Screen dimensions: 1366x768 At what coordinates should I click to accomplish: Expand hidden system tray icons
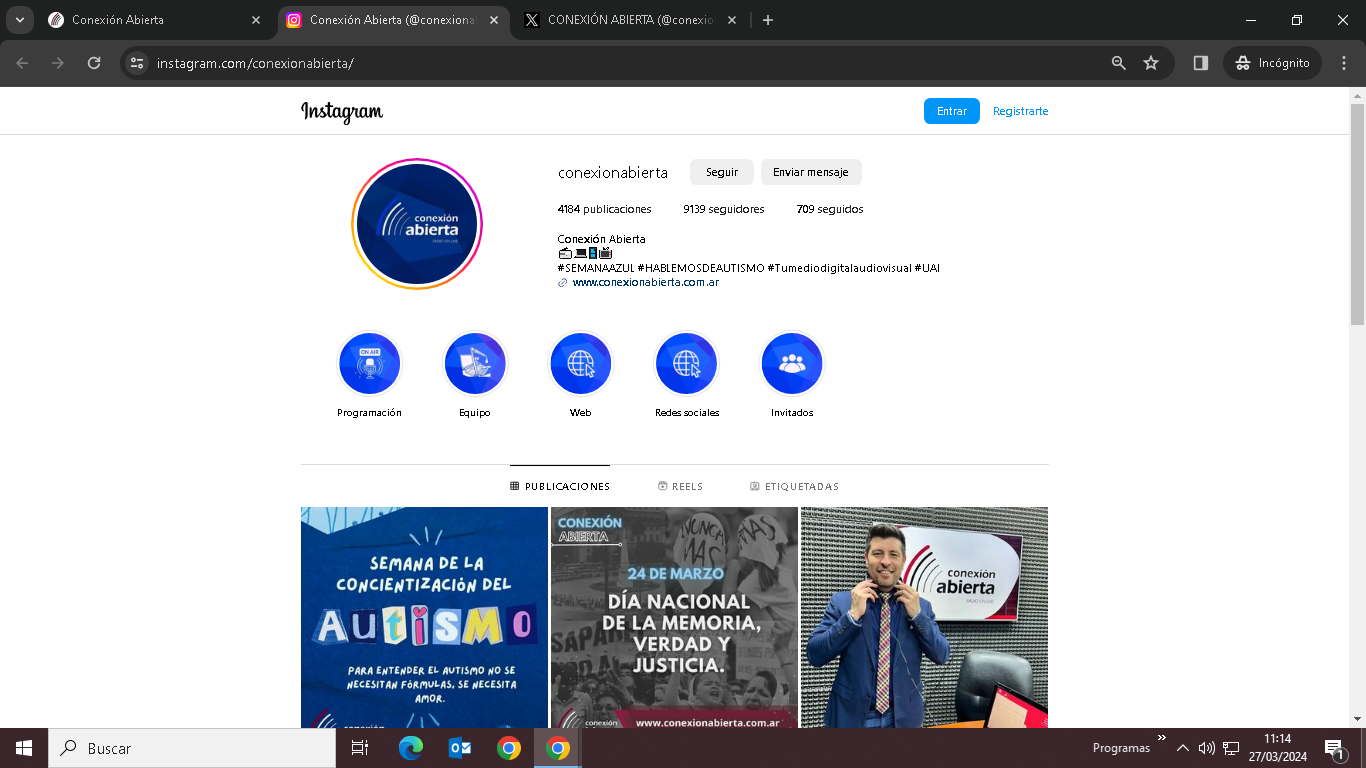1182,748
